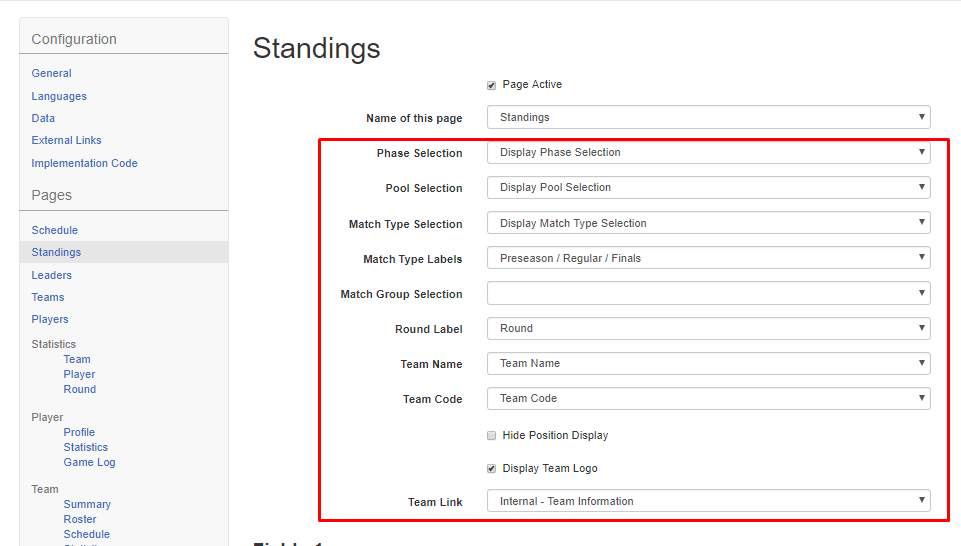Open the Languages configuration link

59,96
